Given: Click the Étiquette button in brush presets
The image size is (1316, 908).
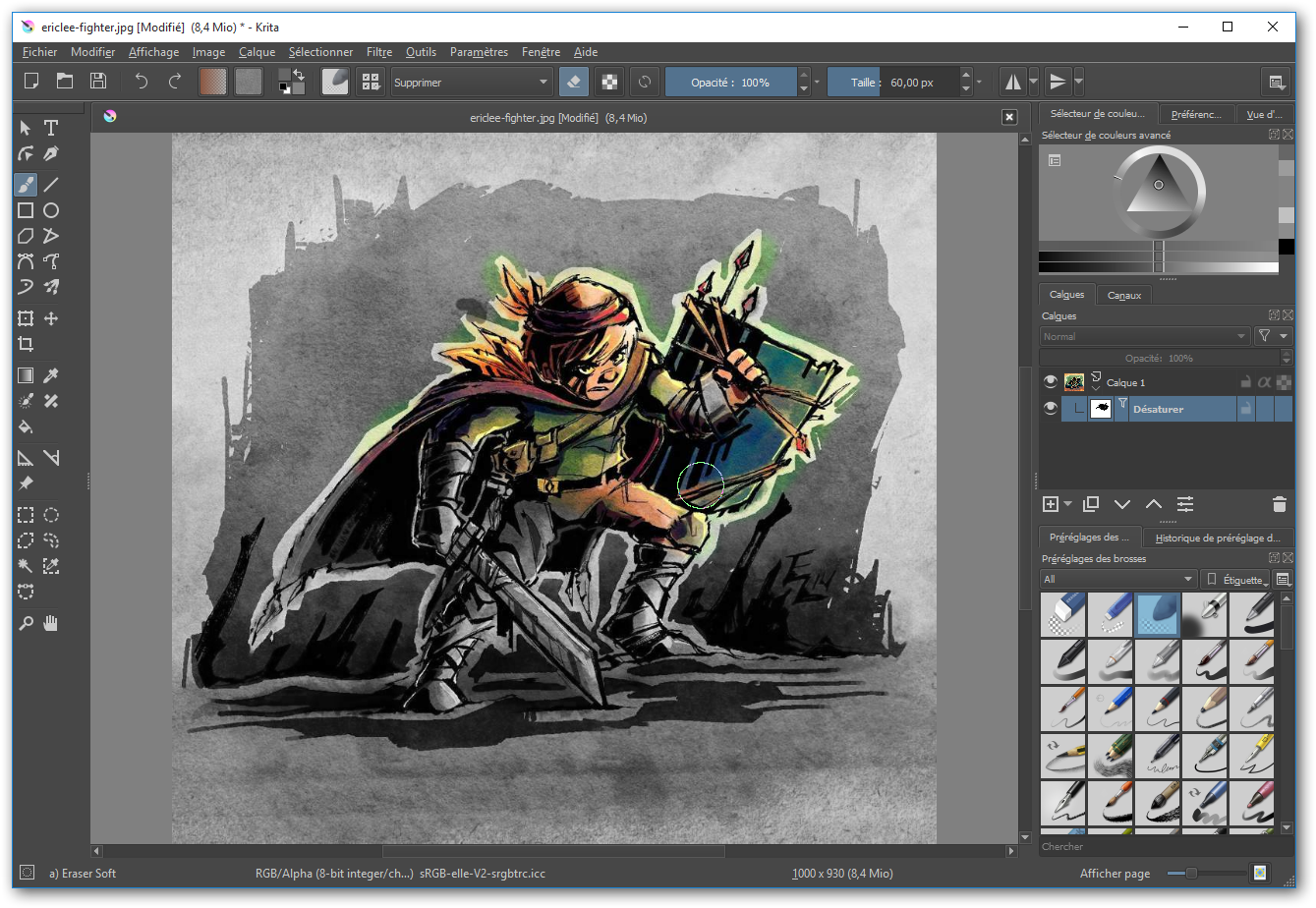Looking at the screenshot, I should tap(1236, 580).
